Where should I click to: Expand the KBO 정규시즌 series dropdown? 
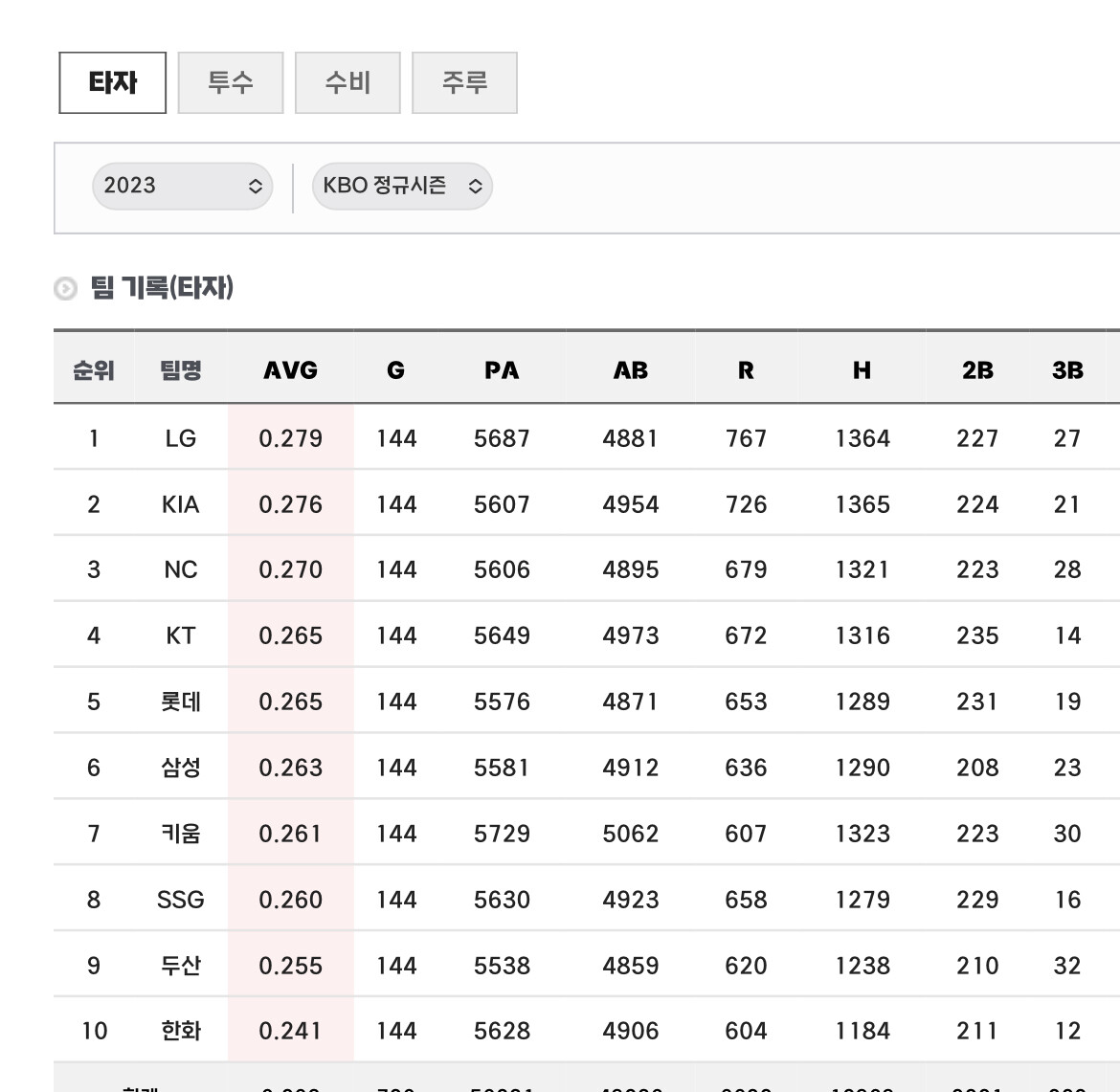pos(402,186)
